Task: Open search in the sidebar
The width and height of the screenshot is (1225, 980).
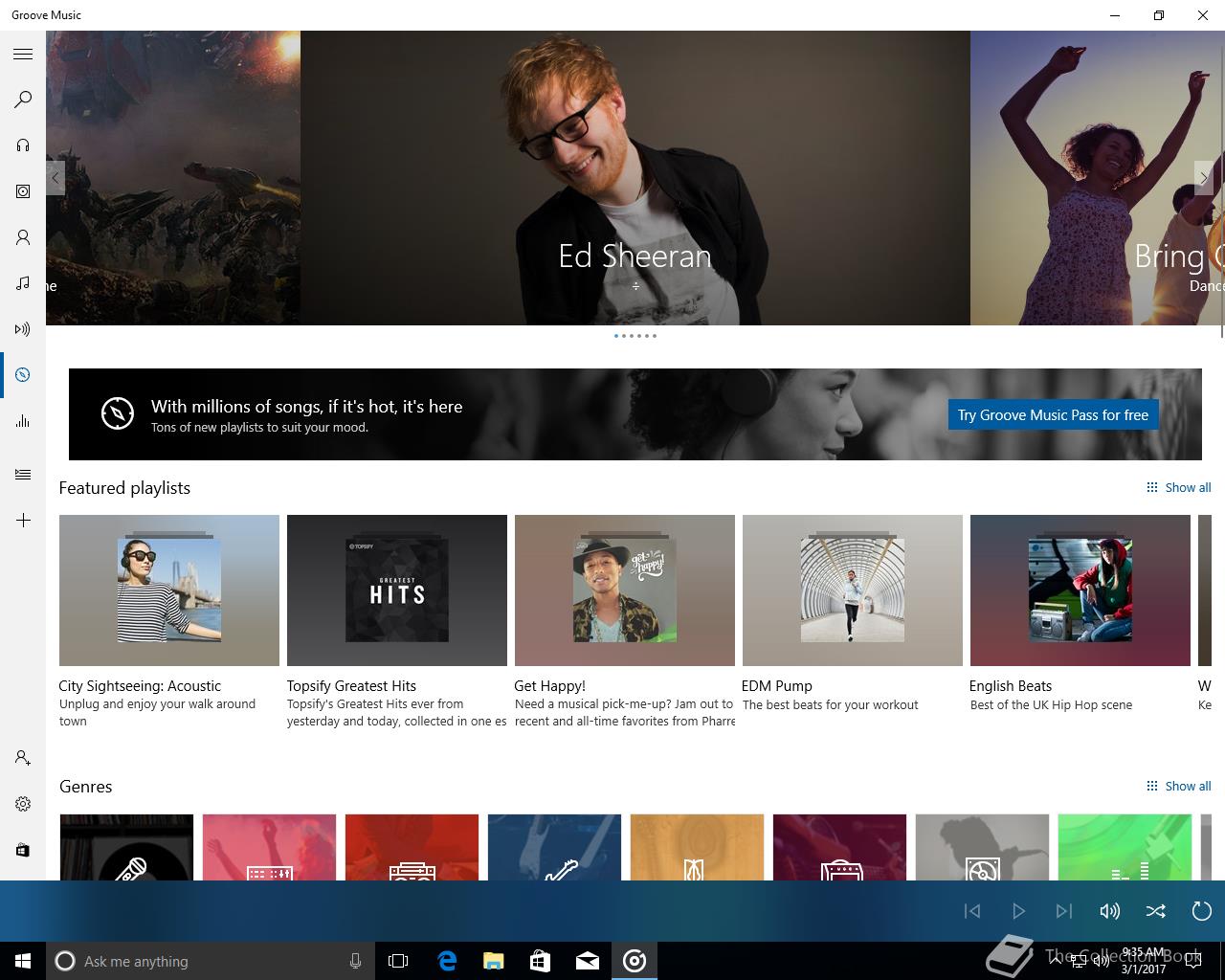Action: click(23, 100)
